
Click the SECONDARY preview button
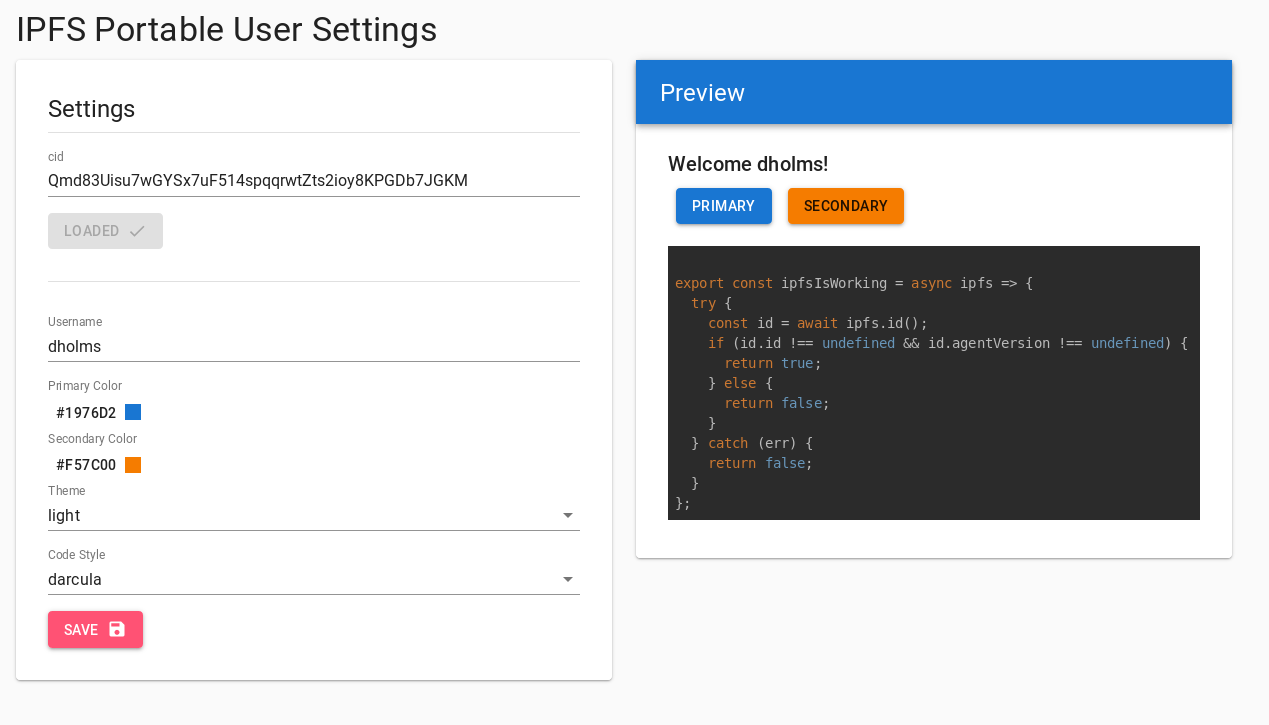coord(846,206)
